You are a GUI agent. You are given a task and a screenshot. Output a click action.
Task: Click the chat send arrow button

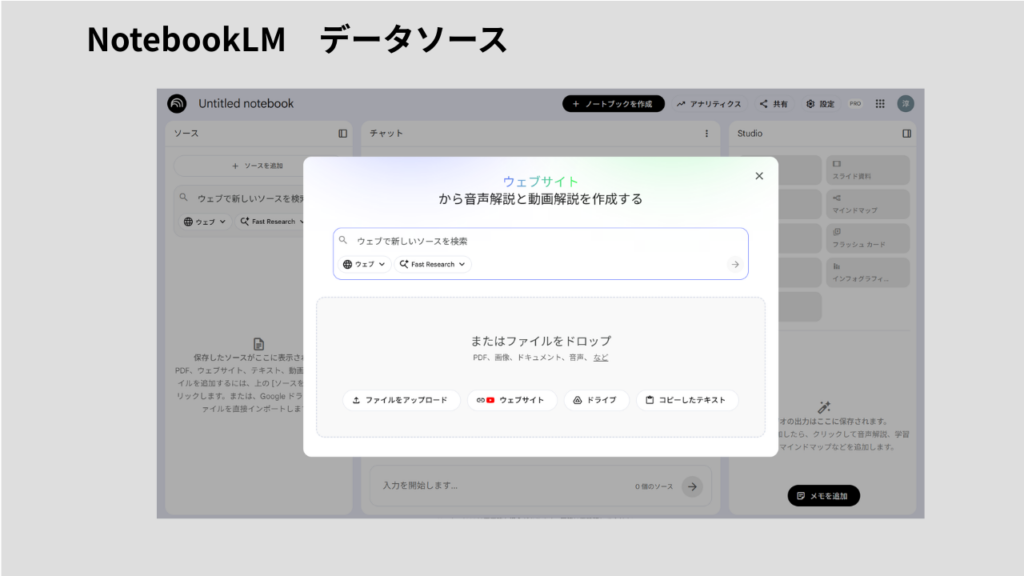tap(691, 486)
